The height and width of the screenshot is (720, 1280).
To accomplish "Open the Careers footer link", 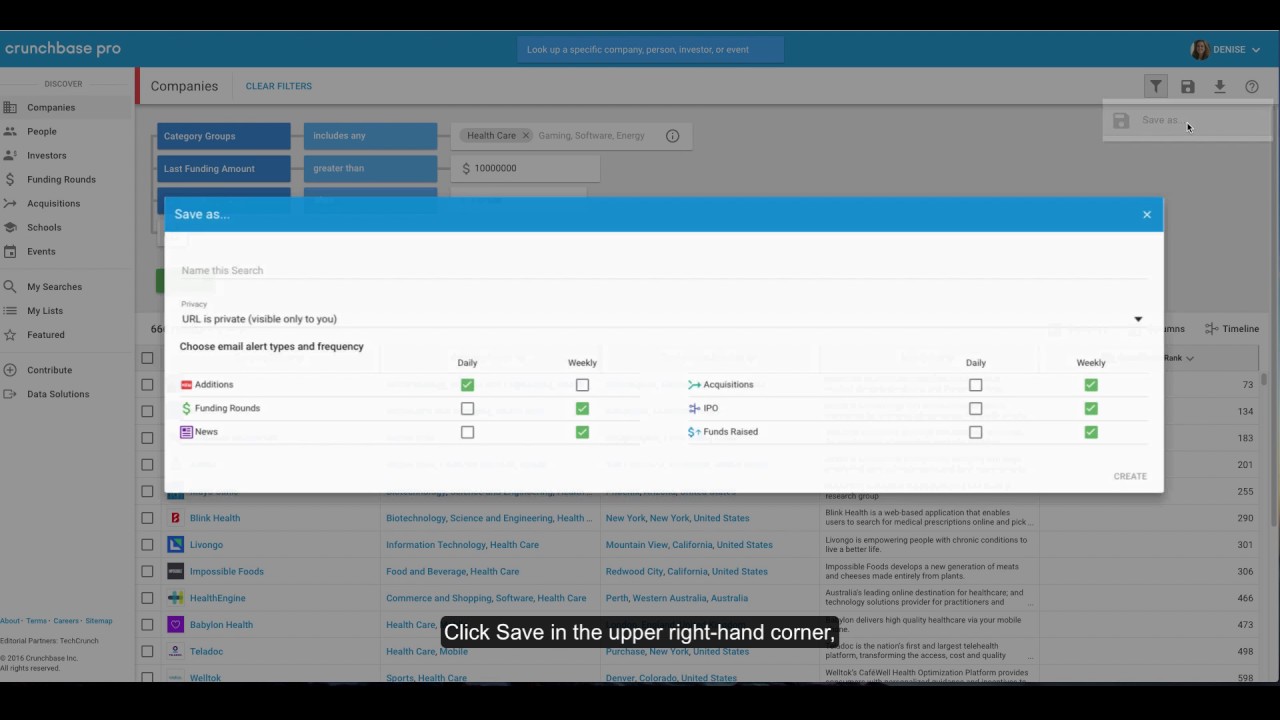I will (x=66, y=621).
